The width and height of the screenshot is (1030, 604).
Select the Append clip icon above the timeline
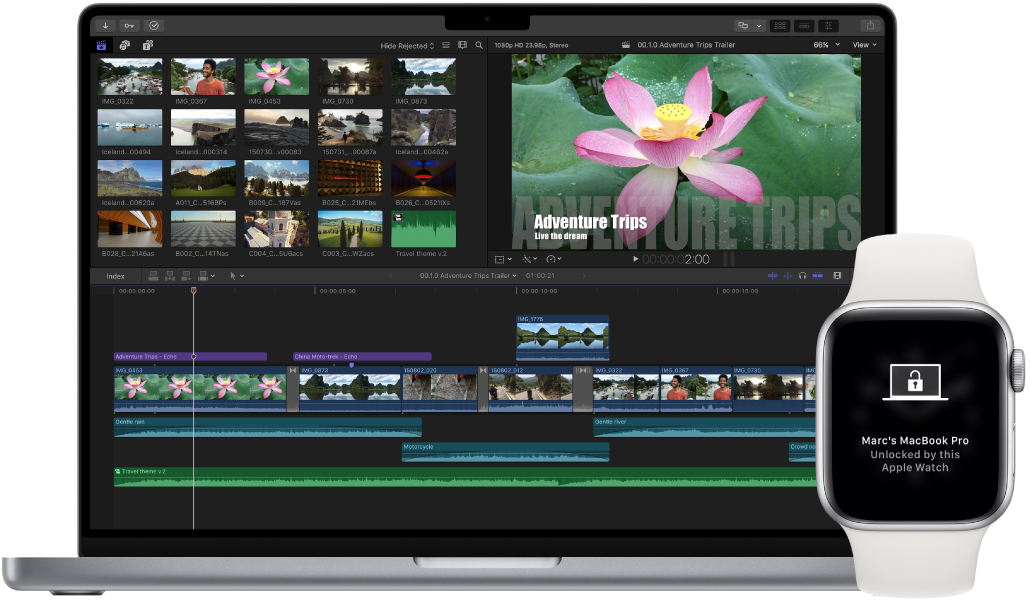click(186, 275)
